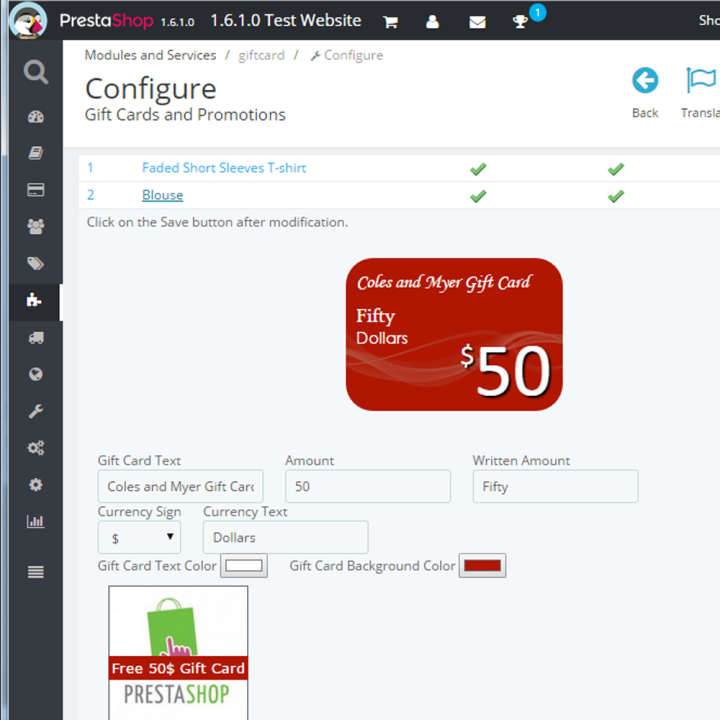Open the Advanced Parameters gears icon in sidebar
The width and height of the screenshot is (720, 720).
(x=36, y=448)
